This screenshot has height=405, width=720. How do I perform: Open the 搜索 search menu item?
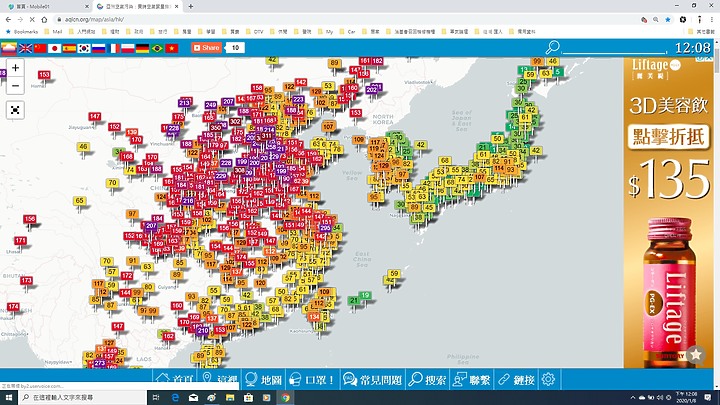[x=427, y=379]
